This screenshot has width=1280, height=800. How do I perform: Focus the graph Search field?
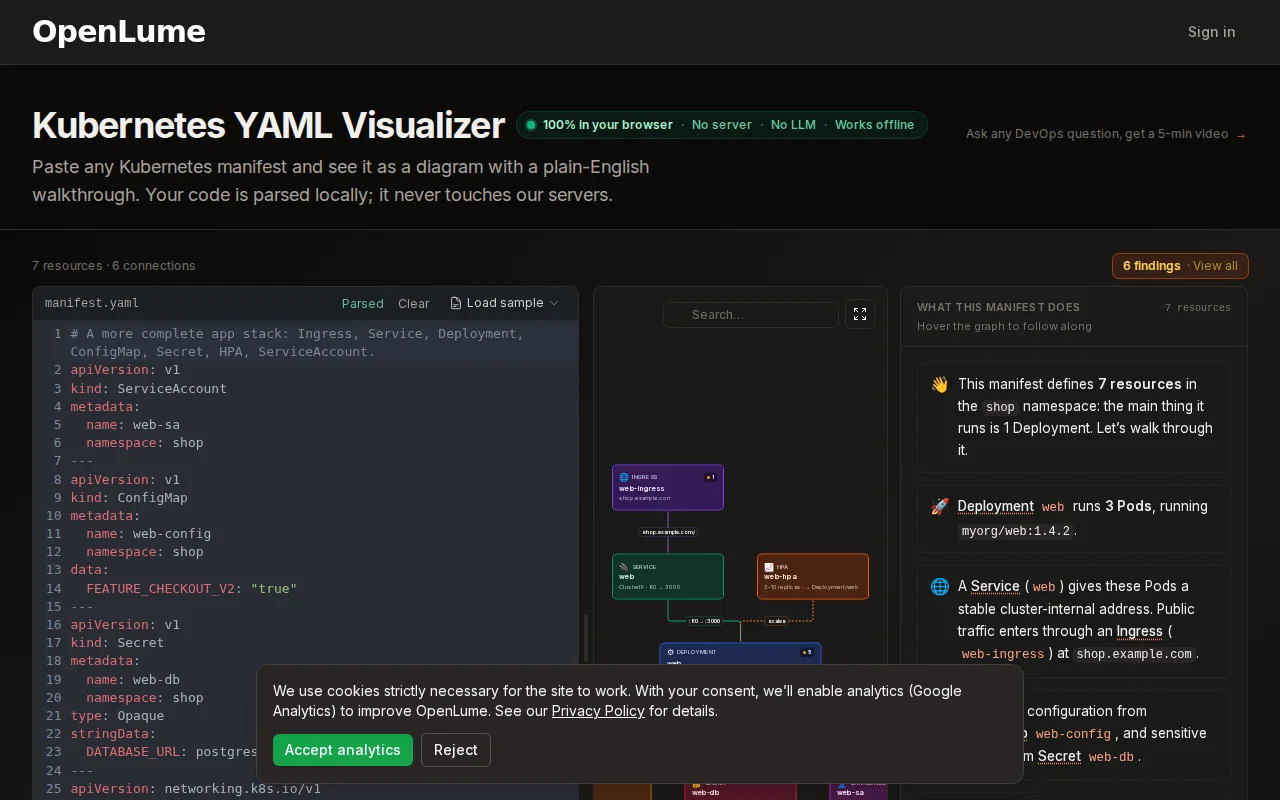(x=751, y=314)
